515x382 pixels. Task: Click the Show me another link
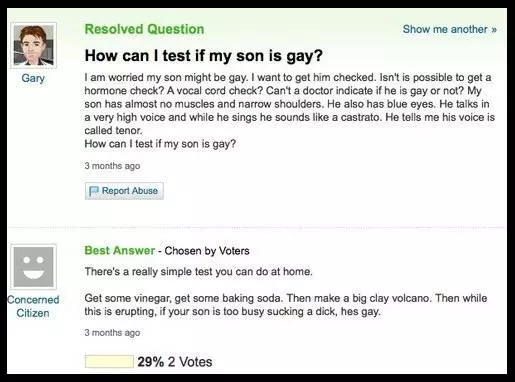[x=450, y=29]
